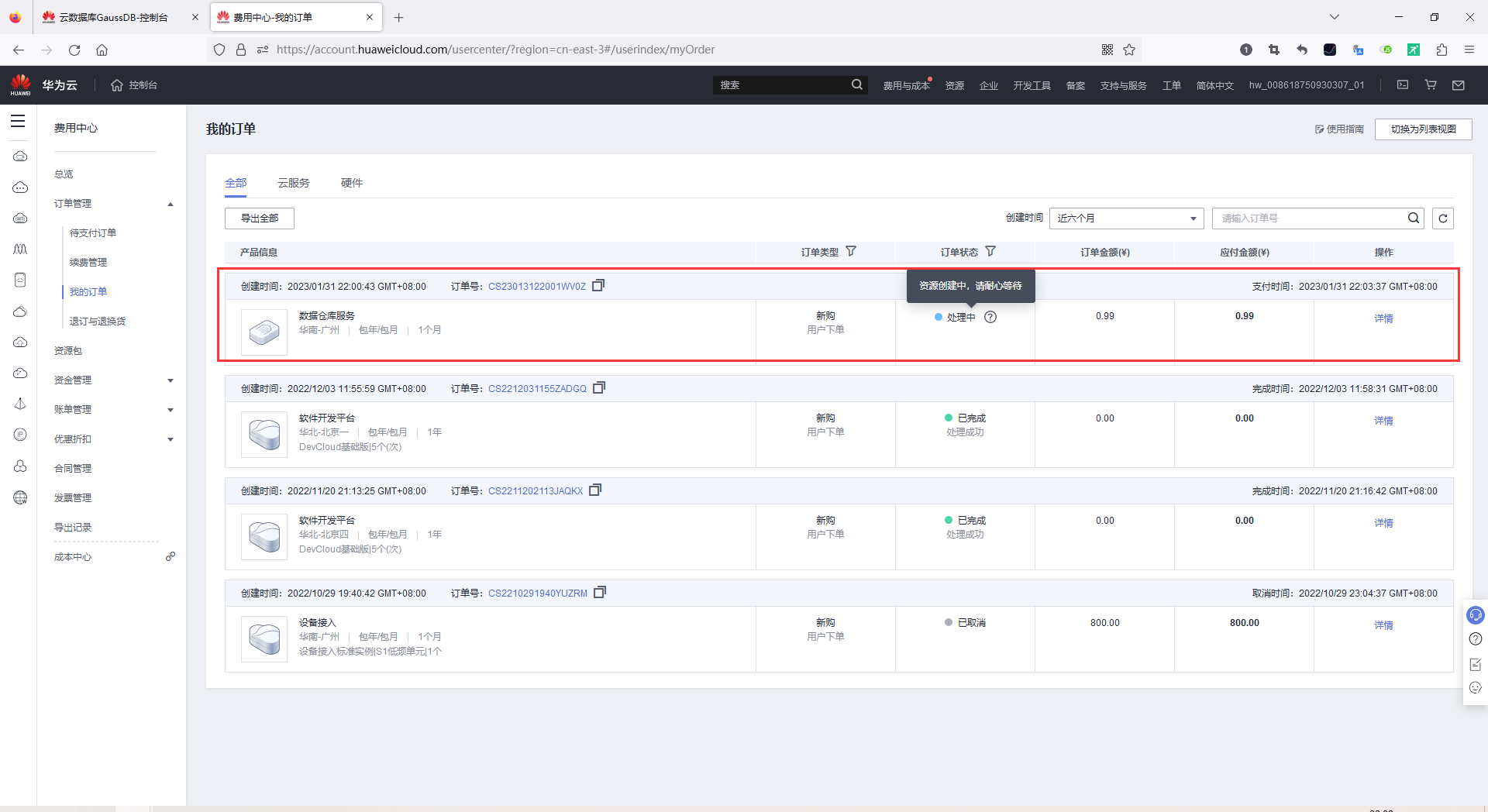Open 工单 in the top navigation
The image size is (1488, 812).
(1171, 85)
